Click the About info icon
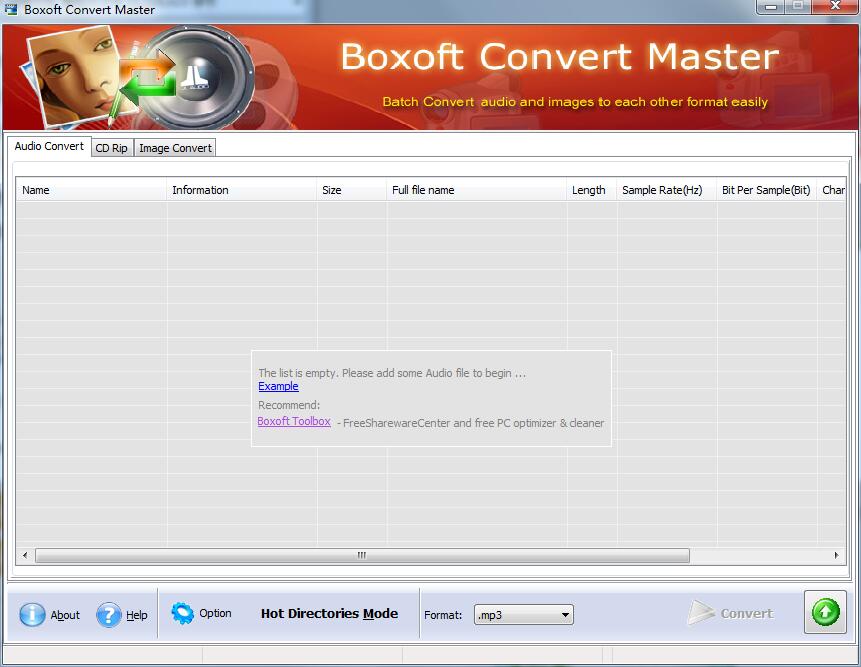 pos(32,614)
